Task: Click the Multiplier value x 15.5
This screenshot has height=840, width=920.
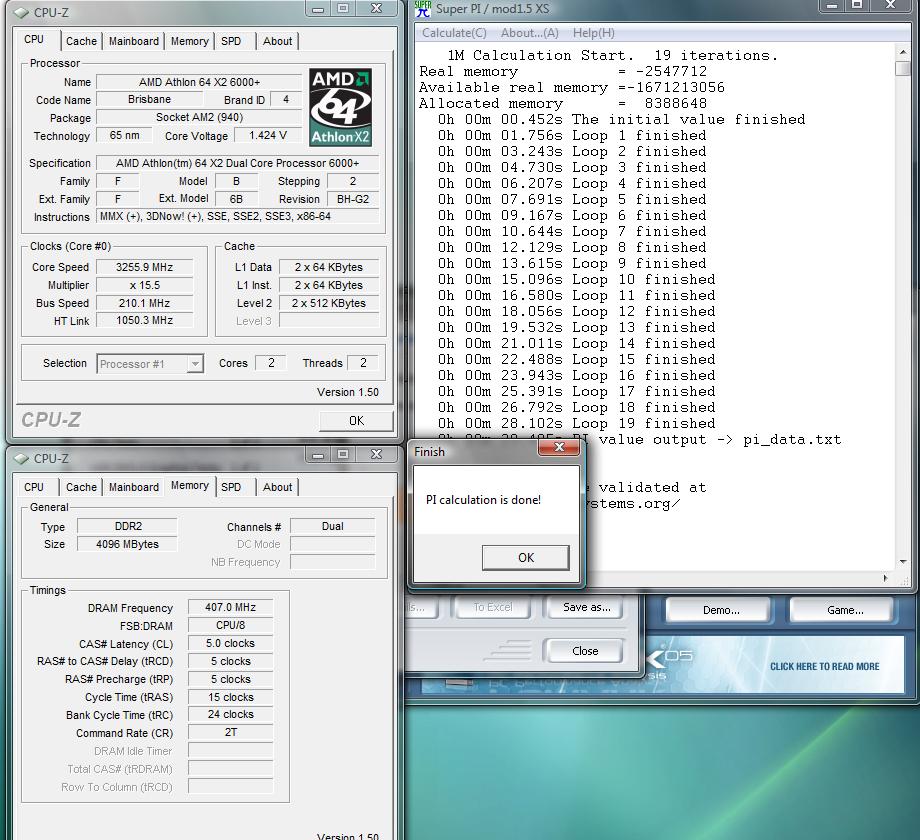Action: click(x=144, y=286)
